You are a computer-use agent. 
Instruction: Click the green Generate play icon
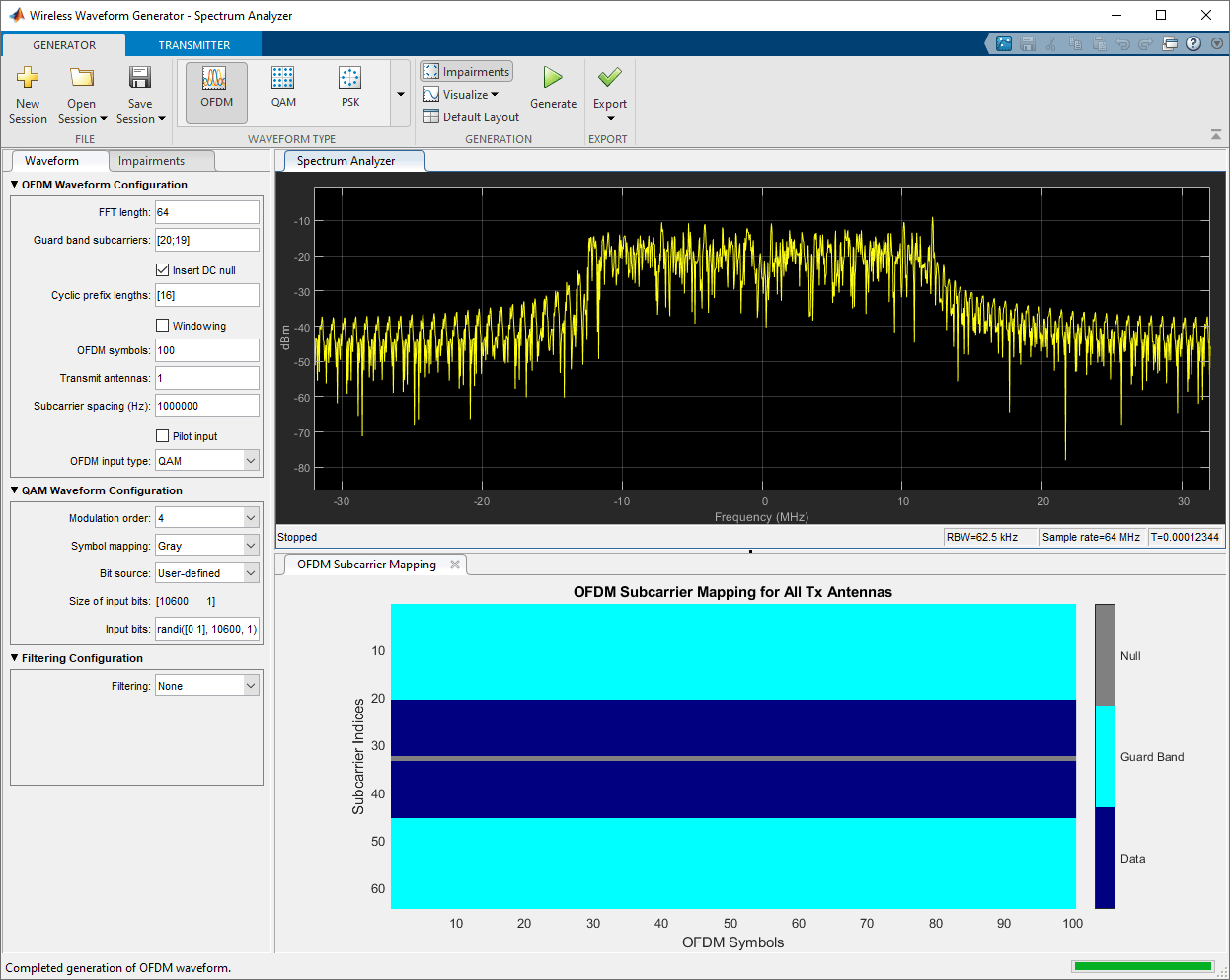(553, 78)
